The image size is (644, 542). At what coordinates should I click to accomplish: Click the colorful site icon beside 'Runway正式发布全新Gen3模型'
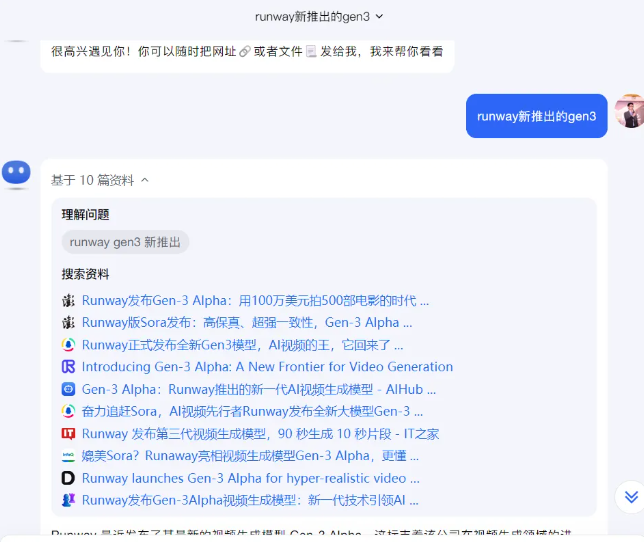tap(68, 344)
